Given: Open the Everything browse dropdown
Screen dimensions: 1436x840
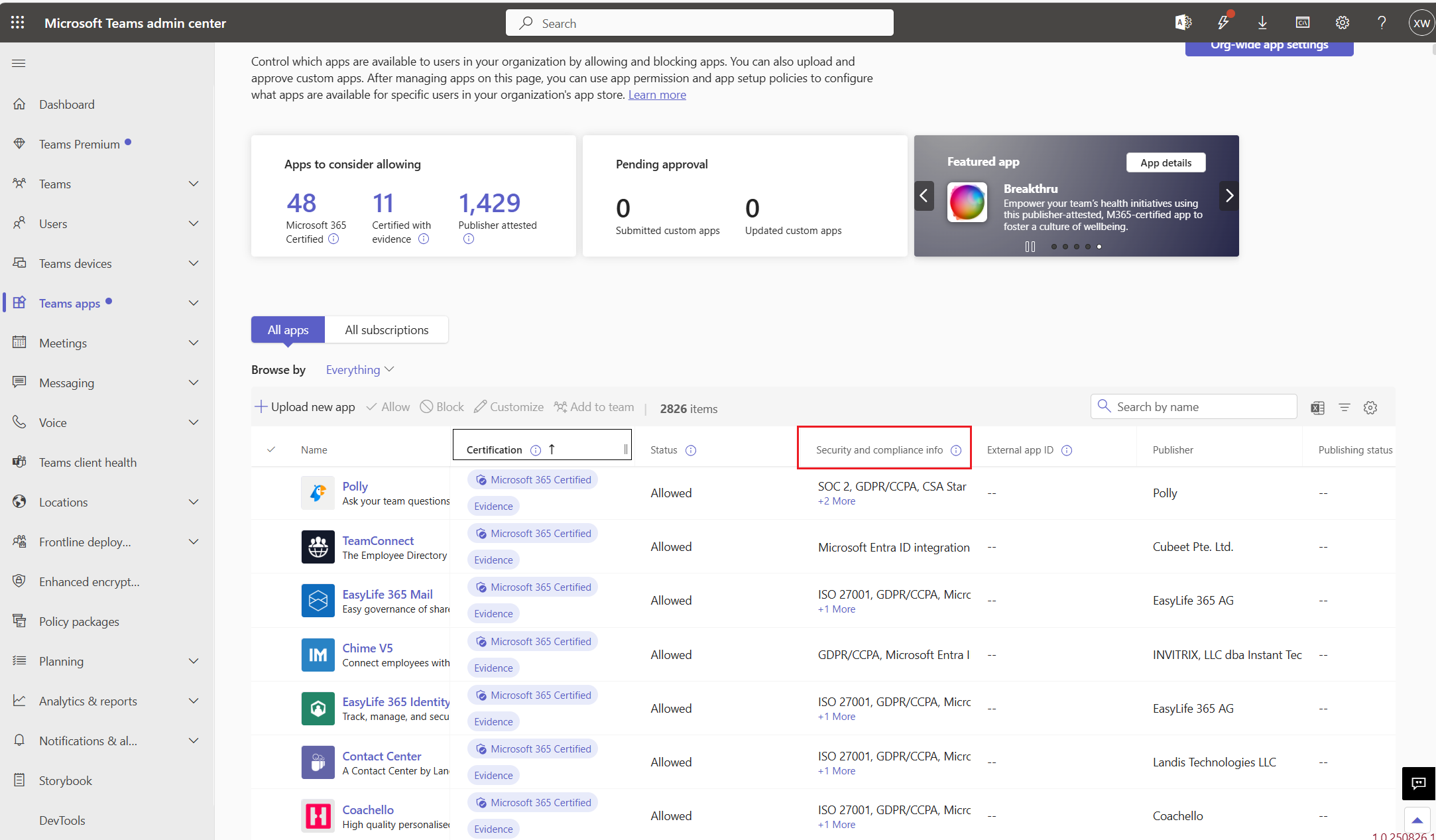Looking at the screenshot, I should click(x=359, y=369).
